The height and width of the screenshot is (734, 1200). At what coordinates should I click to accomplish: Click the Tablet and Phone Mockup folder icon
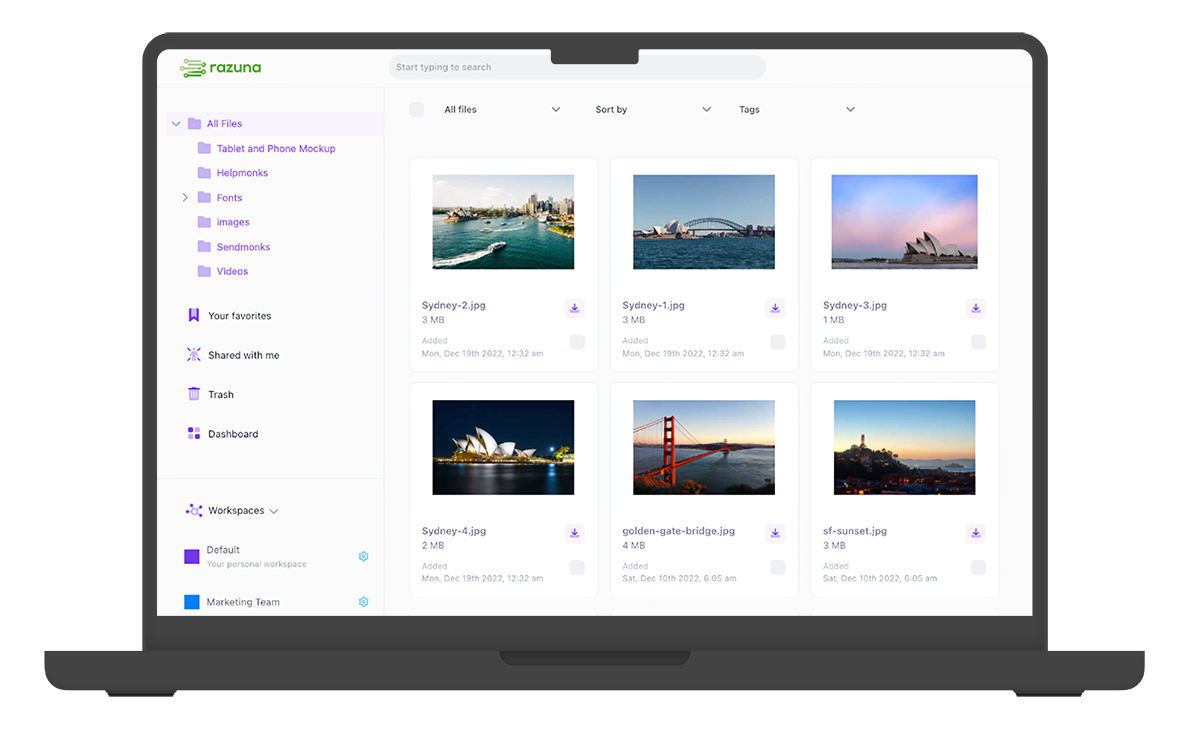pos(204,148)
